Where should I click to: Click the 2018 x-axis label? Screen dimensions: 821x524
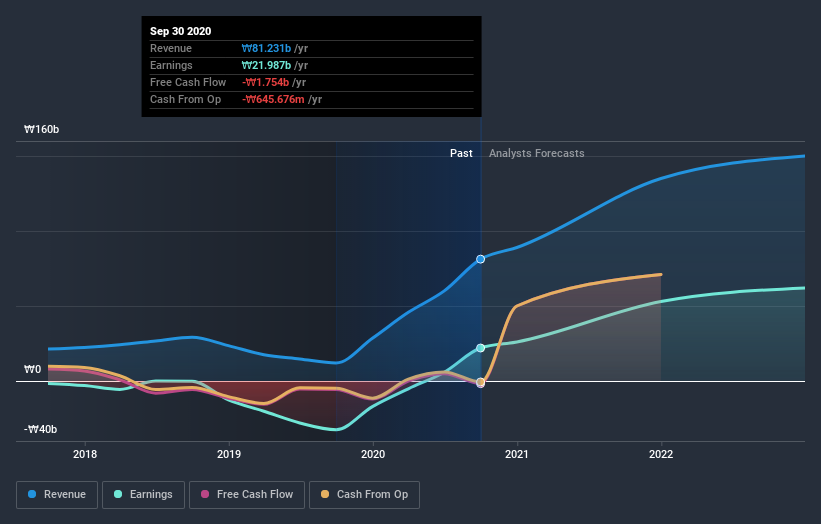click(85, 454)
